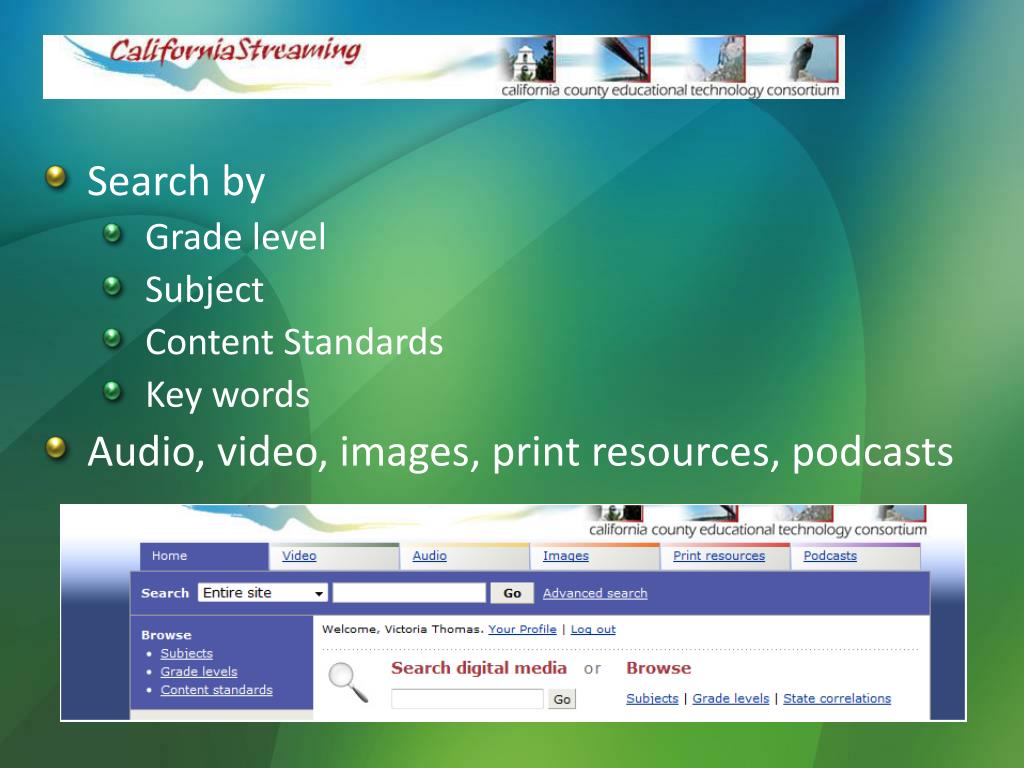
Task: Open the Images tab
Action: [566, 556]
